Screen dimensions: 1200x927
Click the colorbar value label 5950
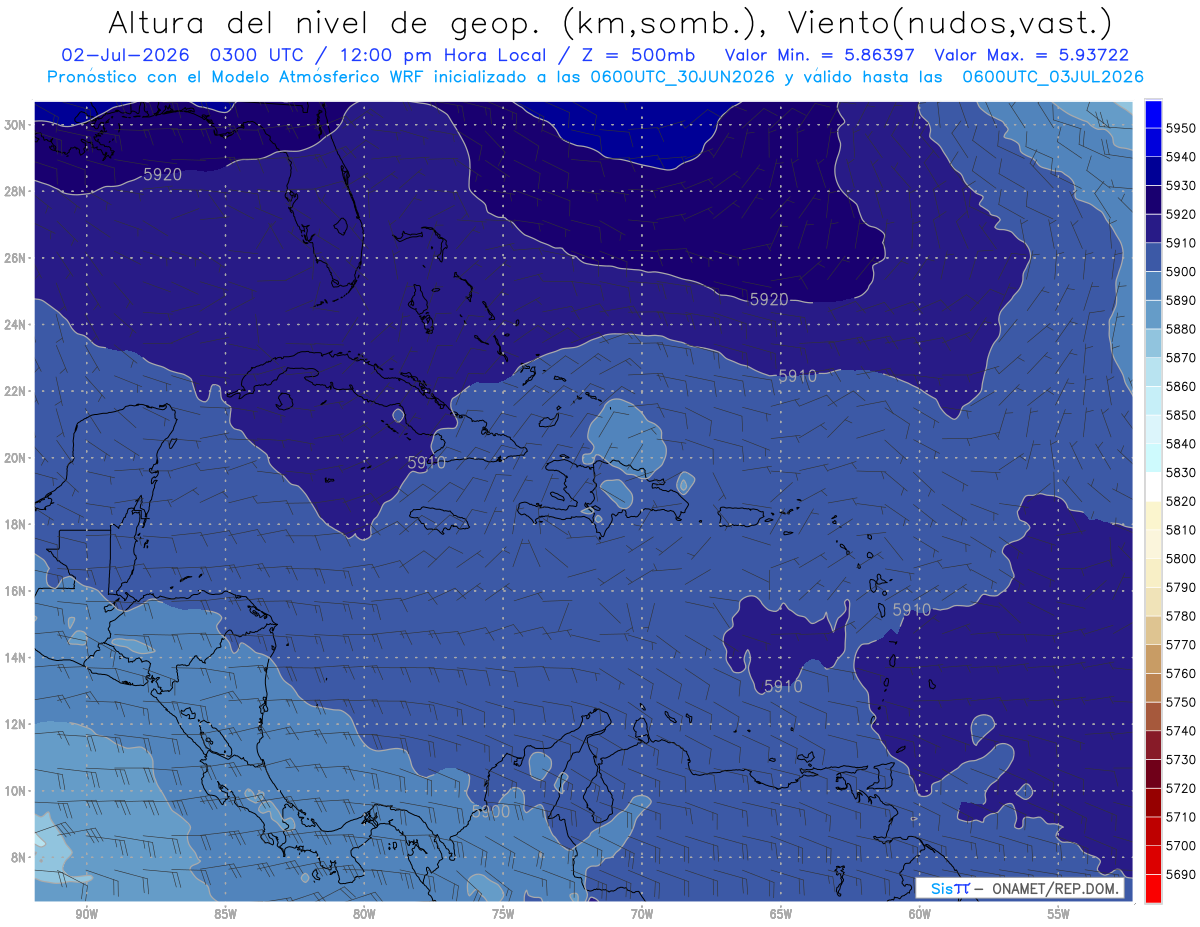[x=1180, y=128]
